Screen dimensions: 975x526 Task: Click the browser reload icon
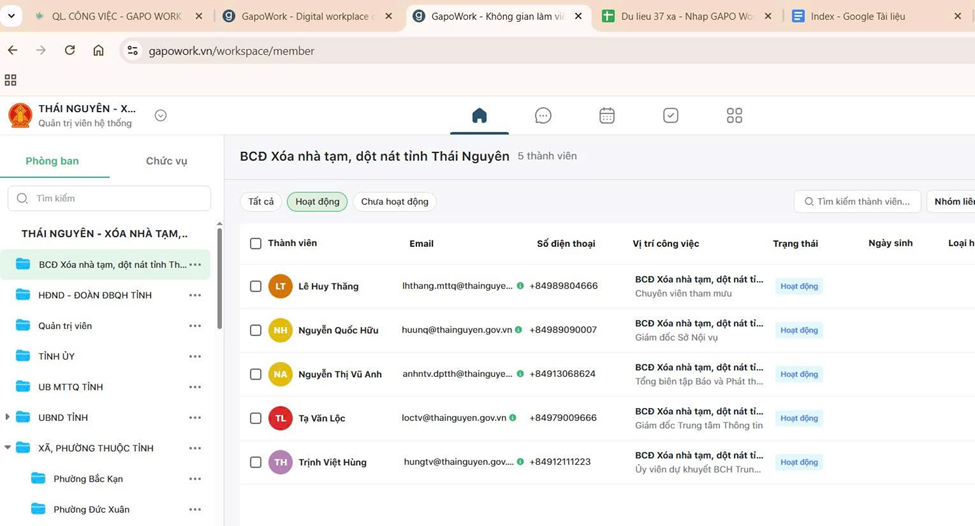click(70, 50)
